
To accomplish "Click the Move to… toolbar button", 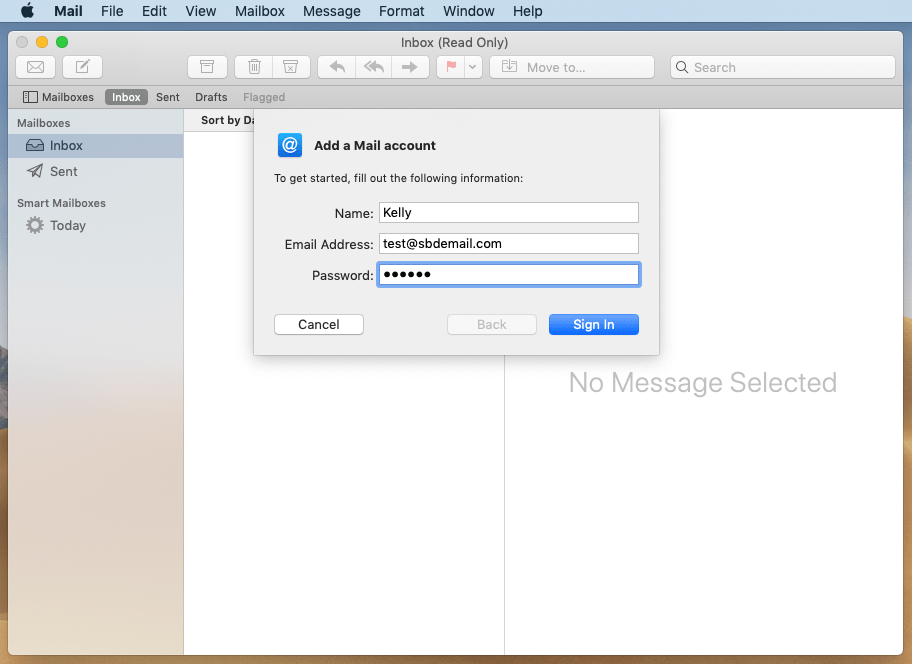I will click(x=572, y=67).
